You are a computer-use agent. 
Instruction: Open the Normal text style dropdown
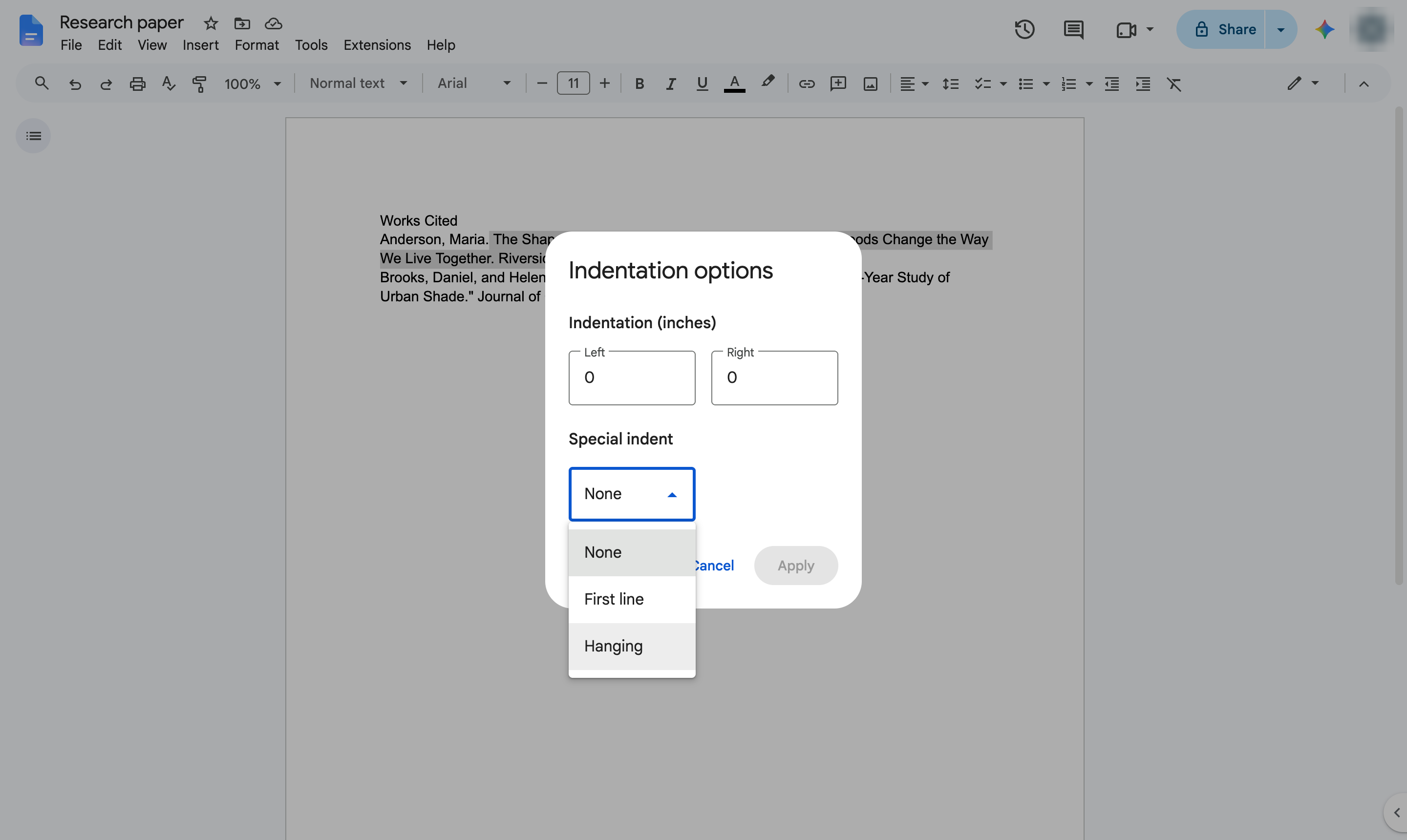359,83
